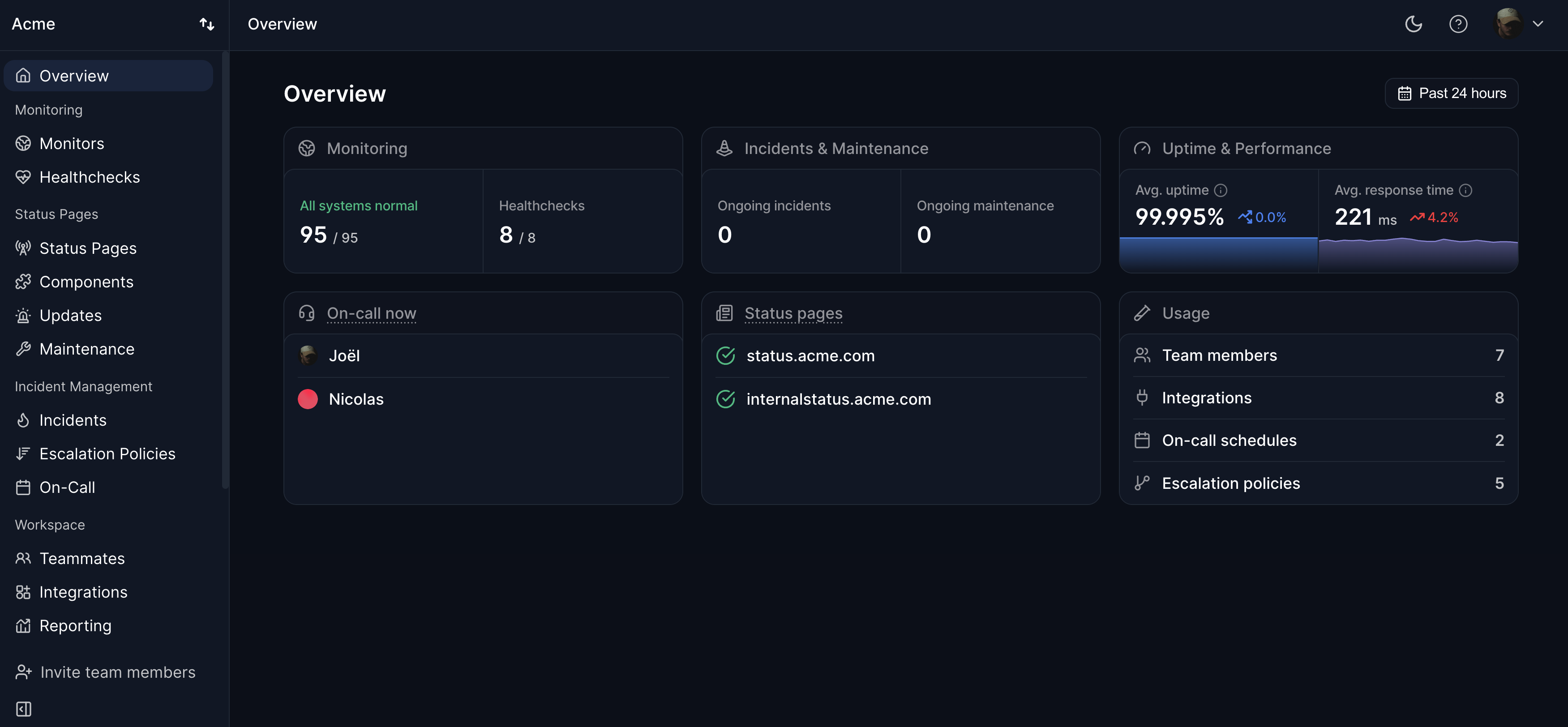1568x727 pixels.
Task: Open the On-call schedules usage row
Action: [x=1319, y=440]
